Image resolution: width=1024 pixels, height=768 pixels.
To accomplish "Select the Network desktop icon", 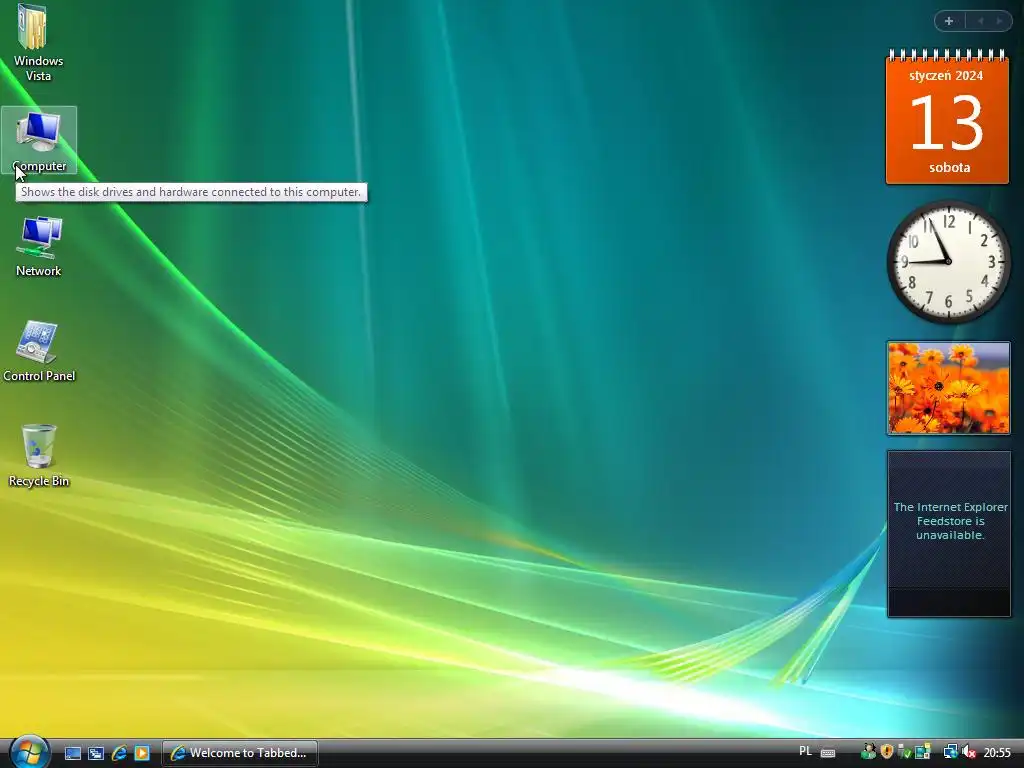I will (x=39, y=247).
